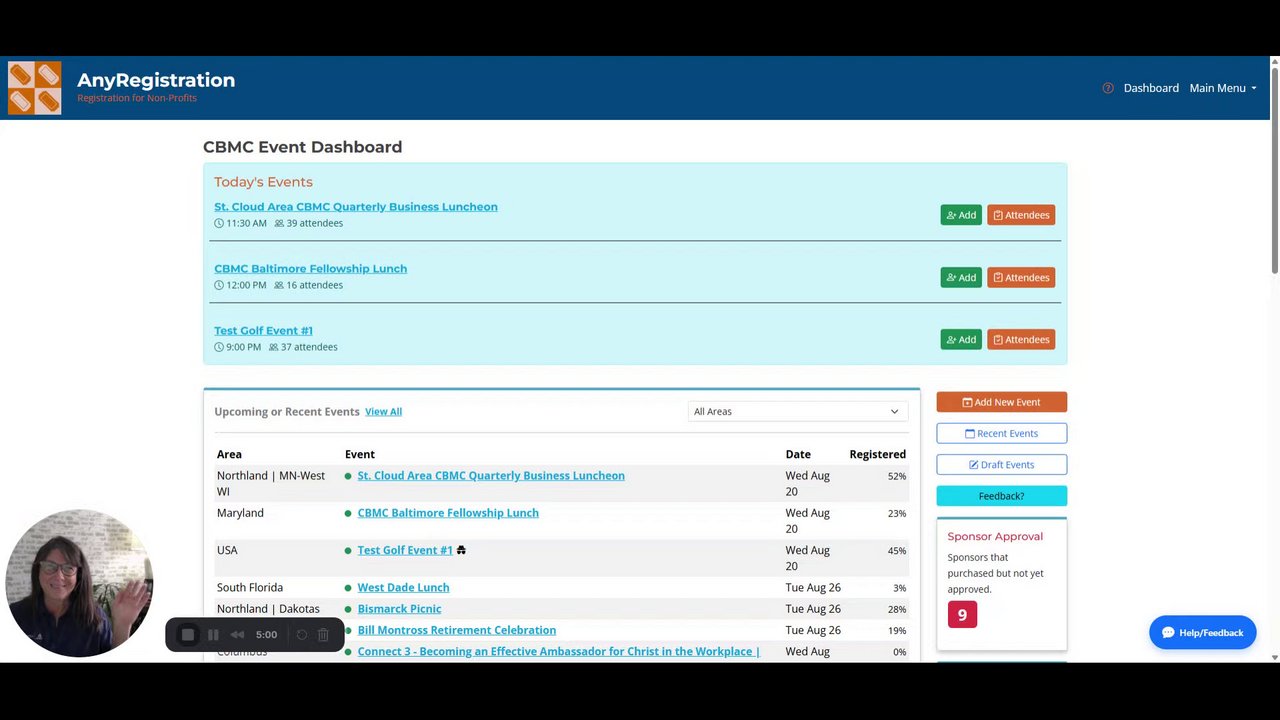
Task: Click the Date column header
Action: point(798,454)
